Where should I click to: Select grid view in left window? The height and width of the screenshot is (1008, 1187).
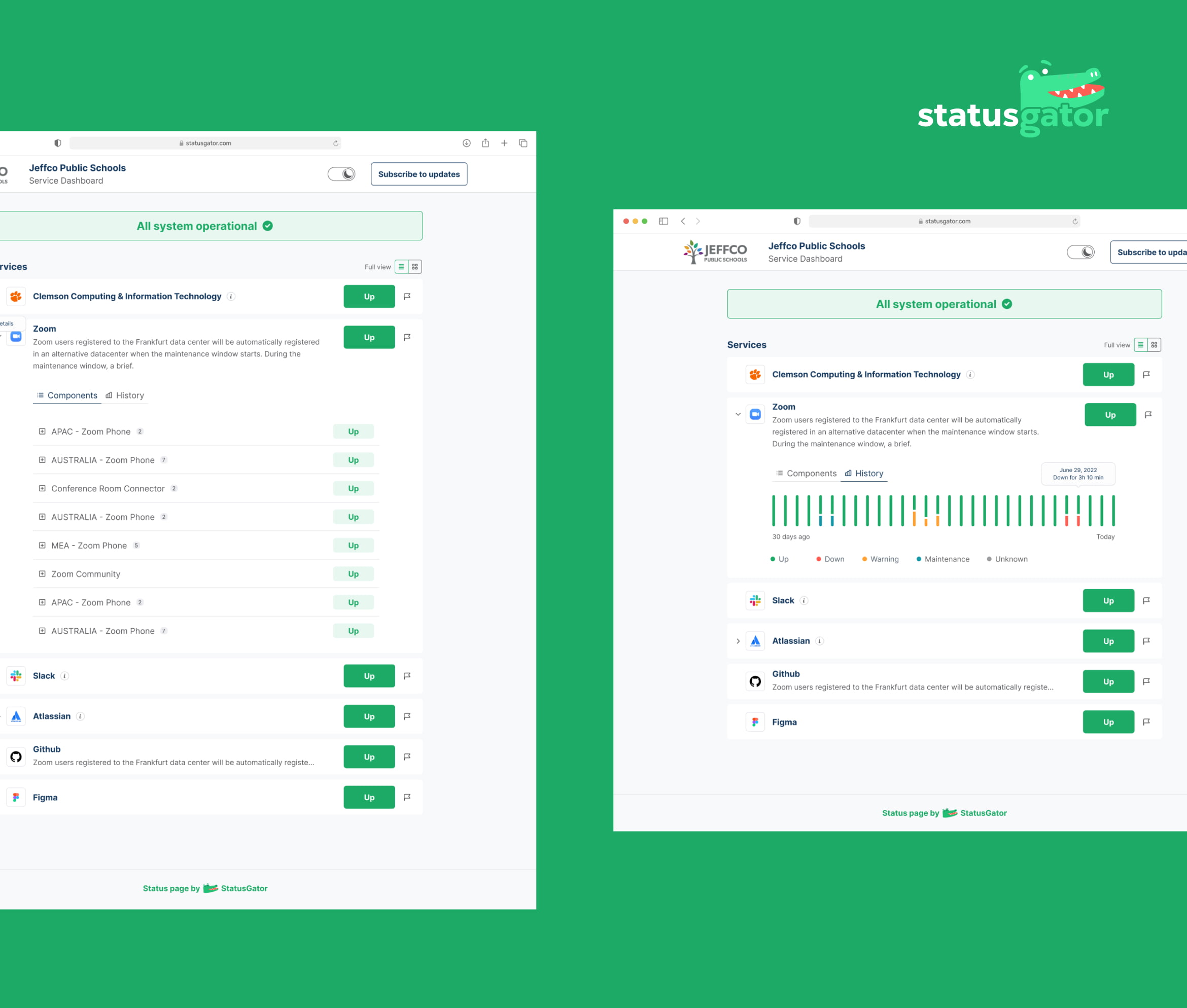tap(415, 267)
